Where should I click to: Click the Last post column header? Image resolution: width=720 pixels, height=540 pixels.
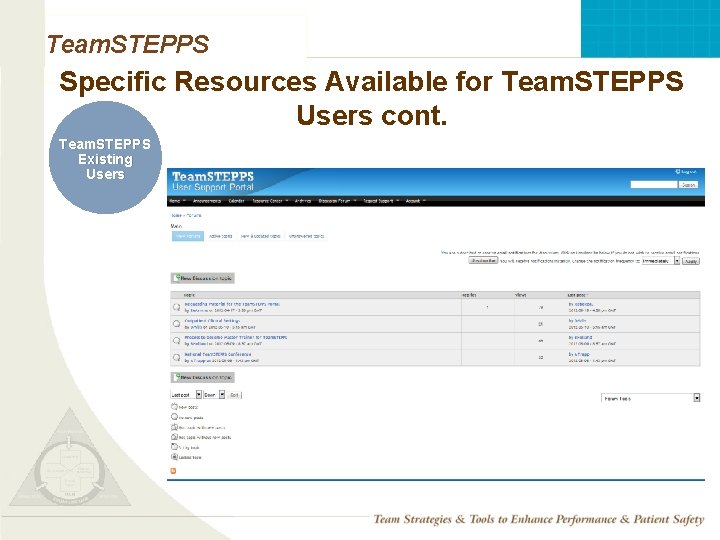[577, 295]
